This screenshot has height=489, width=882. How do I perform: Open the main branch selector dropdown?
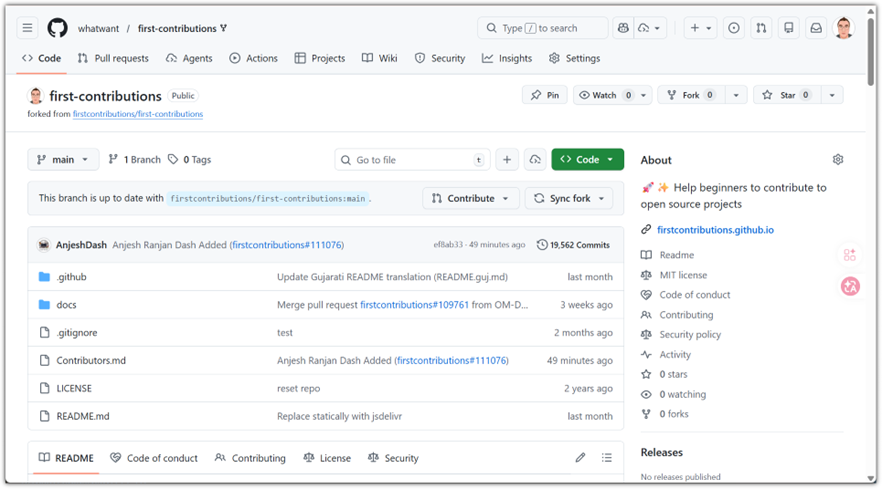coord(63,159)
